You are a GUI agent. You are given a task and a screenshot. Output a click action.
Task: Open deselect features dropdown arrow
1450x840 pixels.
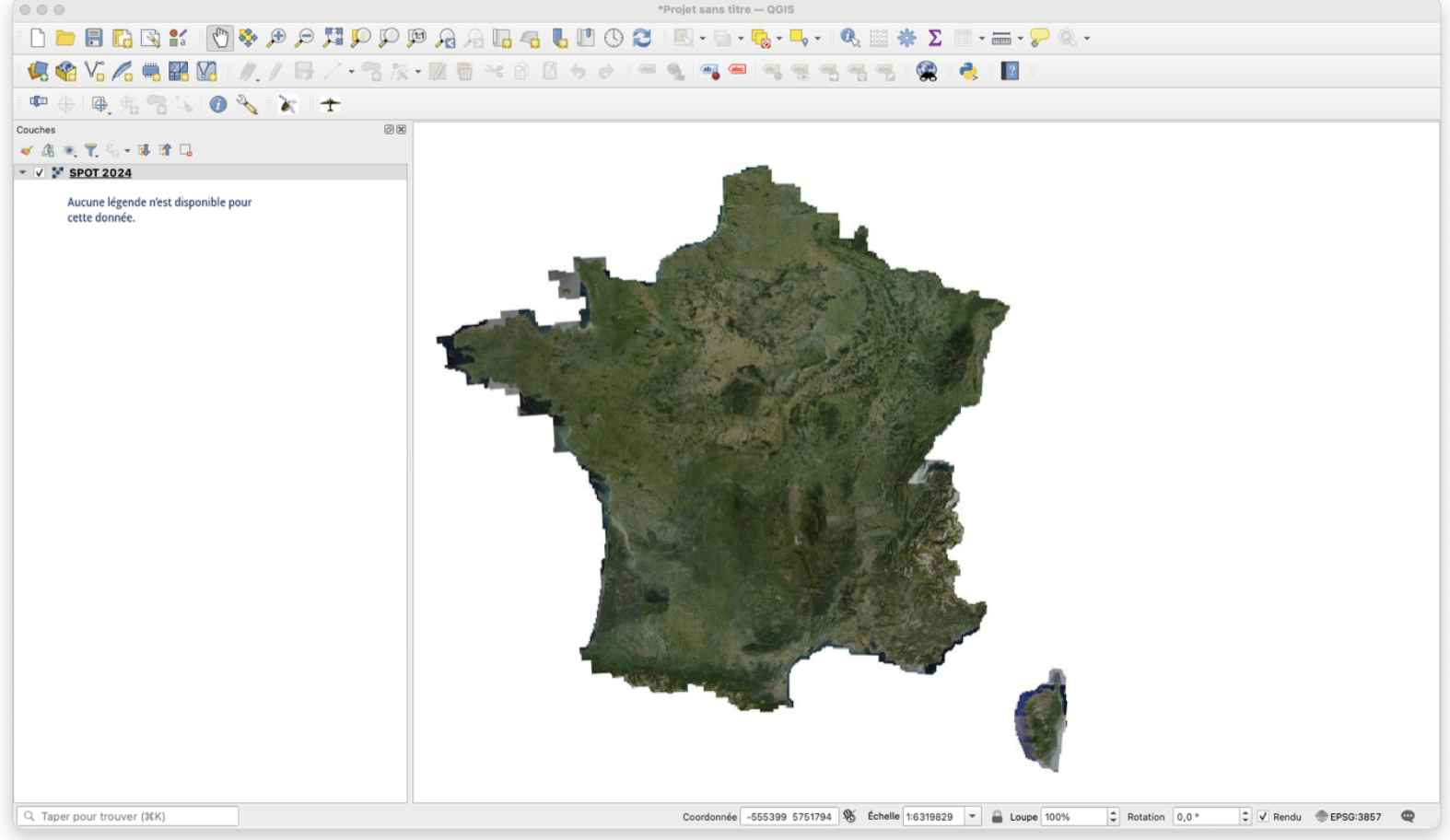[x=779, y=39]
